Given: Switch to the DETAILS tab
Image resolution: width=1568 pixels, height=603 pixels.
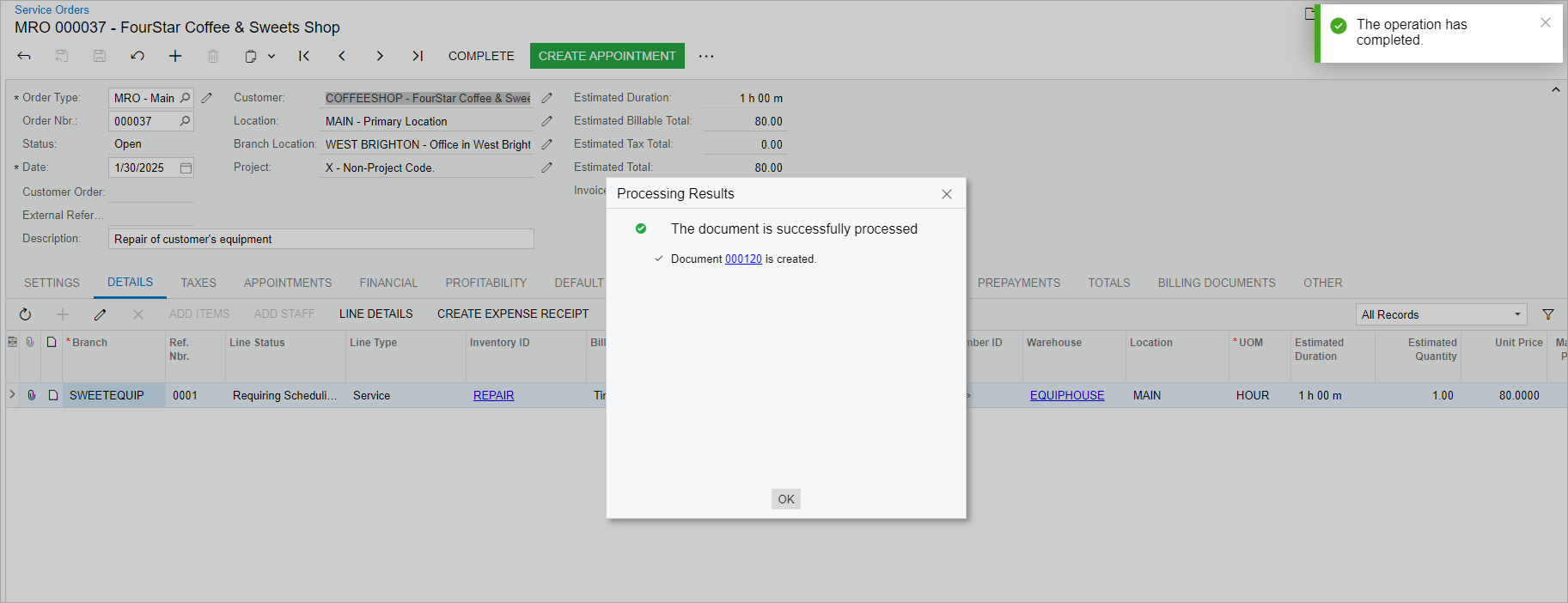Looking at the screenshot, I should [x=130, y=283].
